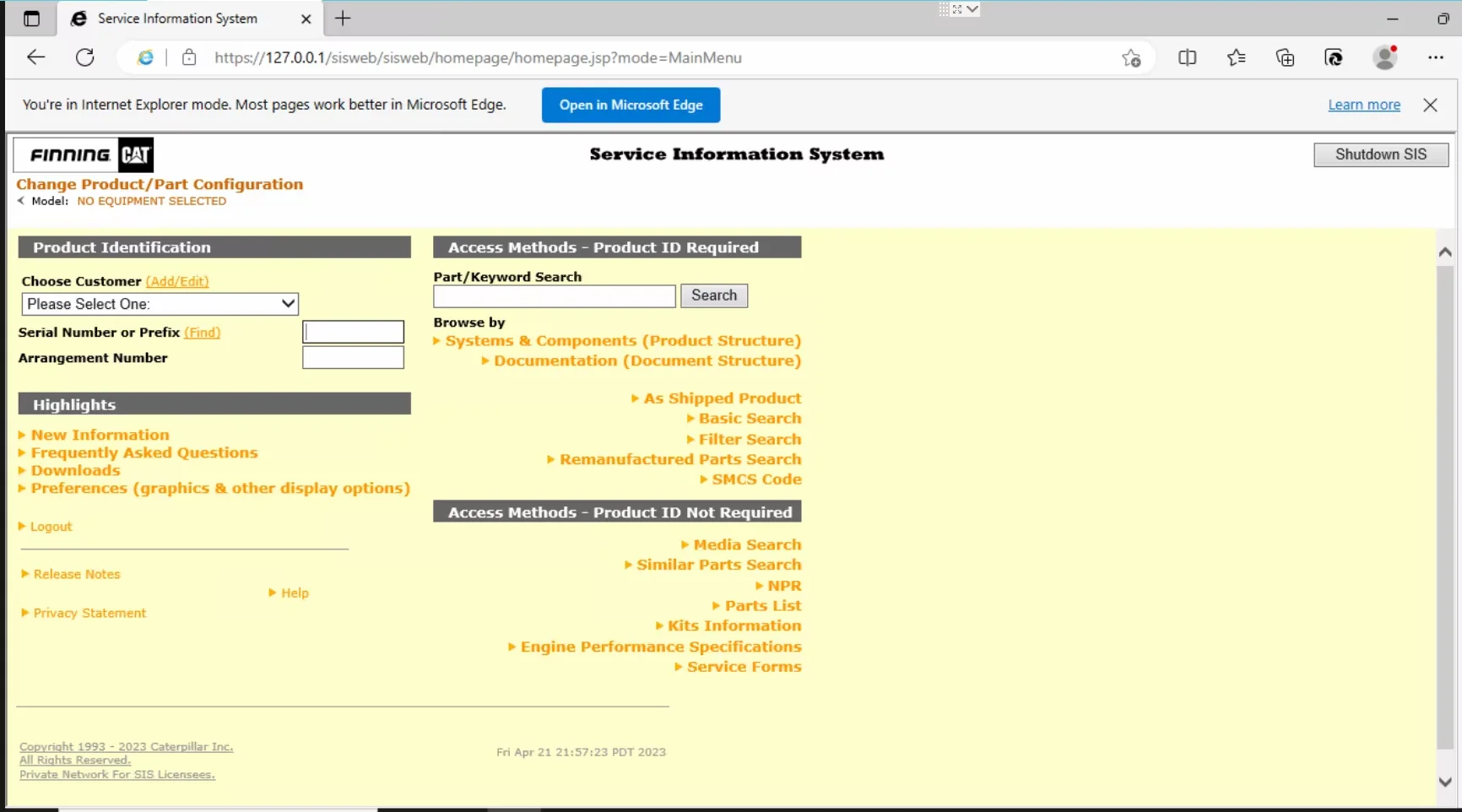
Task: Click the Part/Keyword Search text field
Action: [554, 296]
